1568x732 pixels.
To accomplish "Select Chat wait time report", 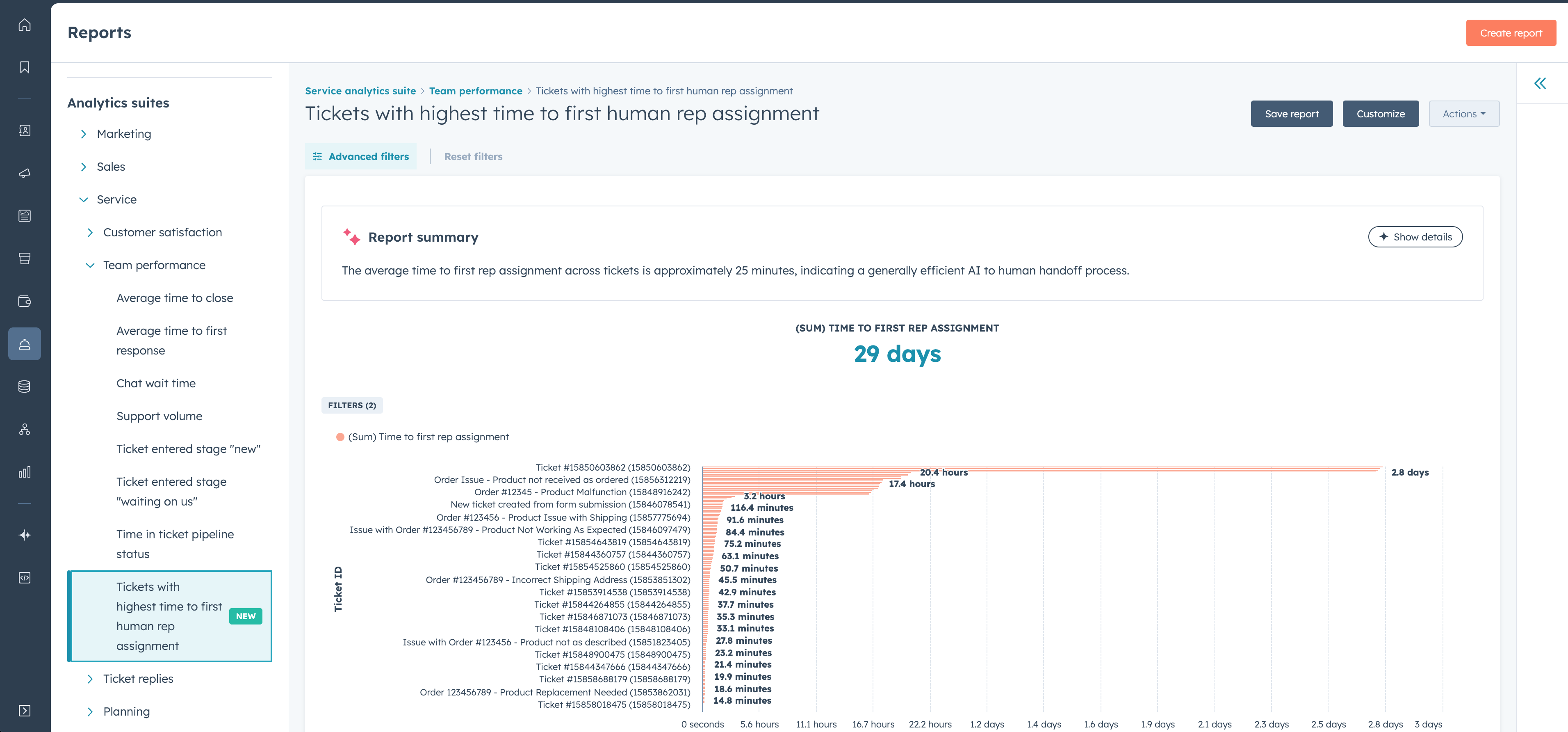I will coord(156,383).
